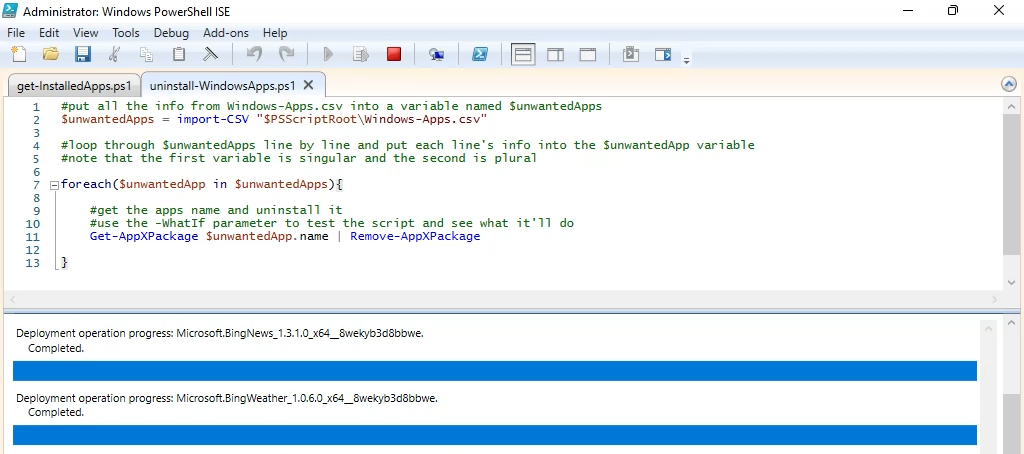Open the Add-ons menu

226,33
